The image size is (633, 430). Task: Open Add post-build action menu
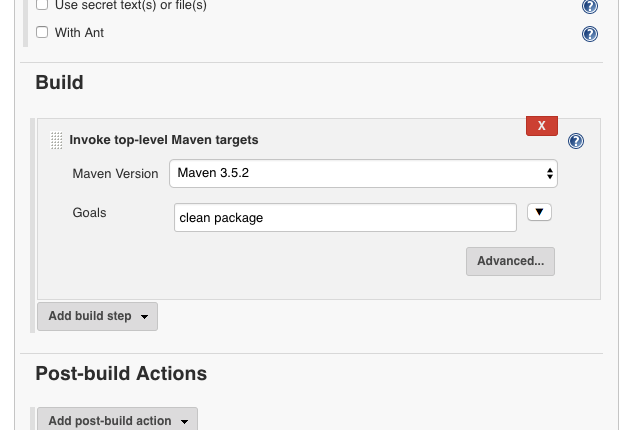117,420
